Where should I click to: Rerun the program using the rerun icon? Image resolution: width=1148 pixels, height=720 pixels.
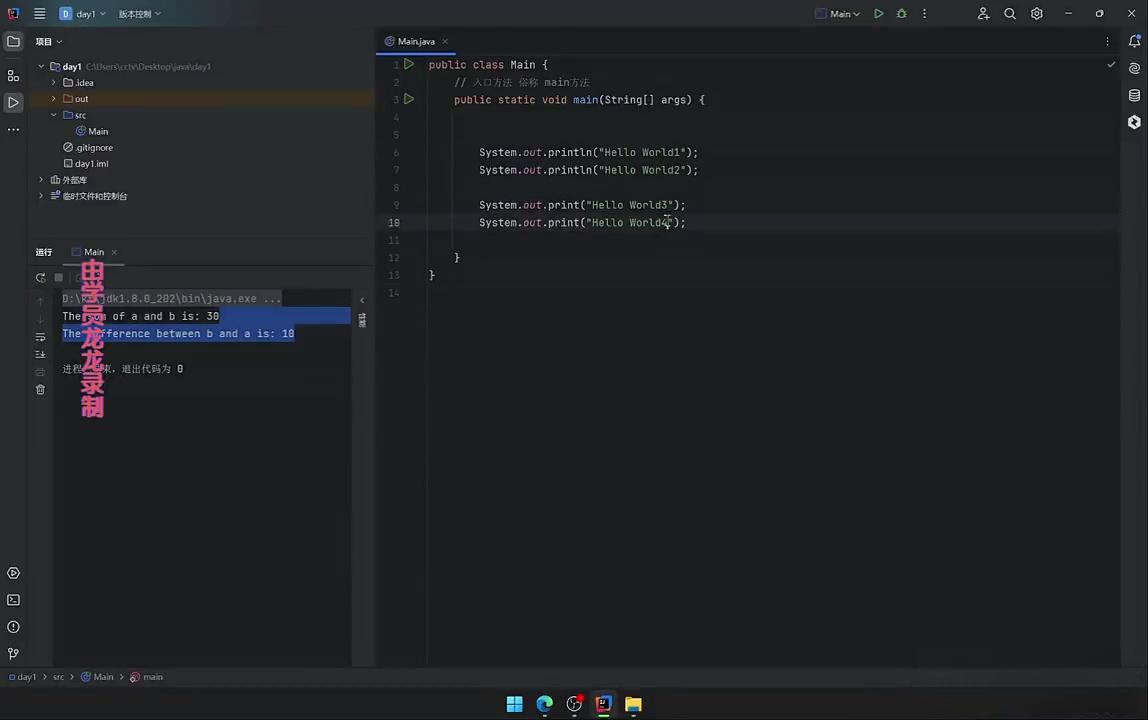[40, 277]
